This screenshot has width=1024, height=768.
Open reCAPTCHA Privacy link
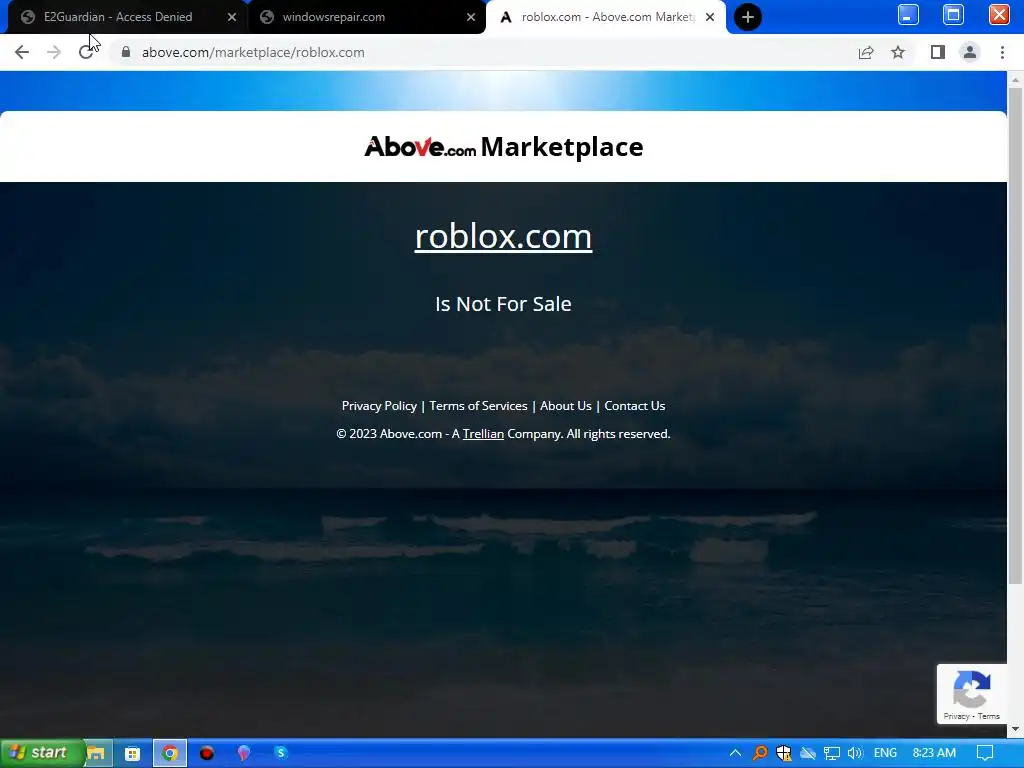tap(956, 716)
